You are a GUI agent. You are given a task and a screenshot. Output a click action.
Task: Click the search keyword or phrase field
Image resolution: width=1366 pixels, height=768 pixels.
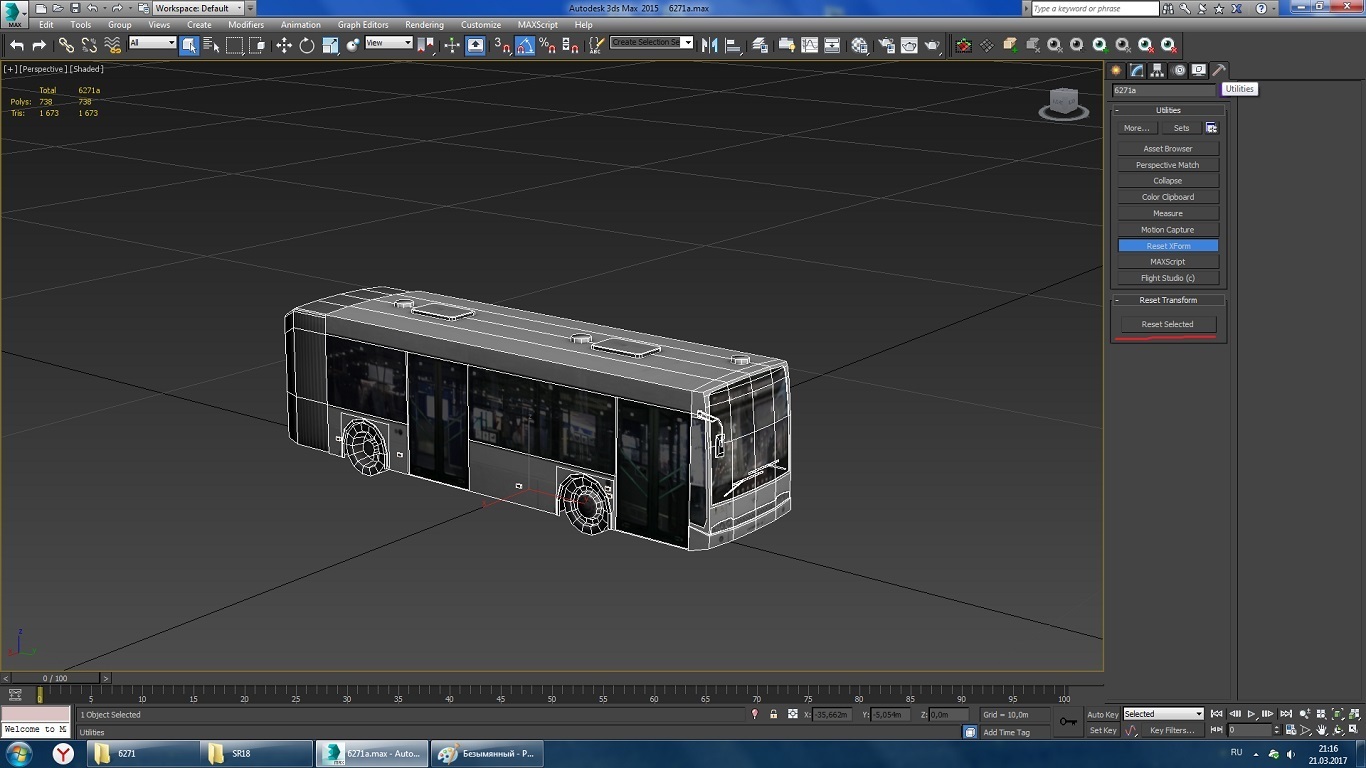point(1094,8)
